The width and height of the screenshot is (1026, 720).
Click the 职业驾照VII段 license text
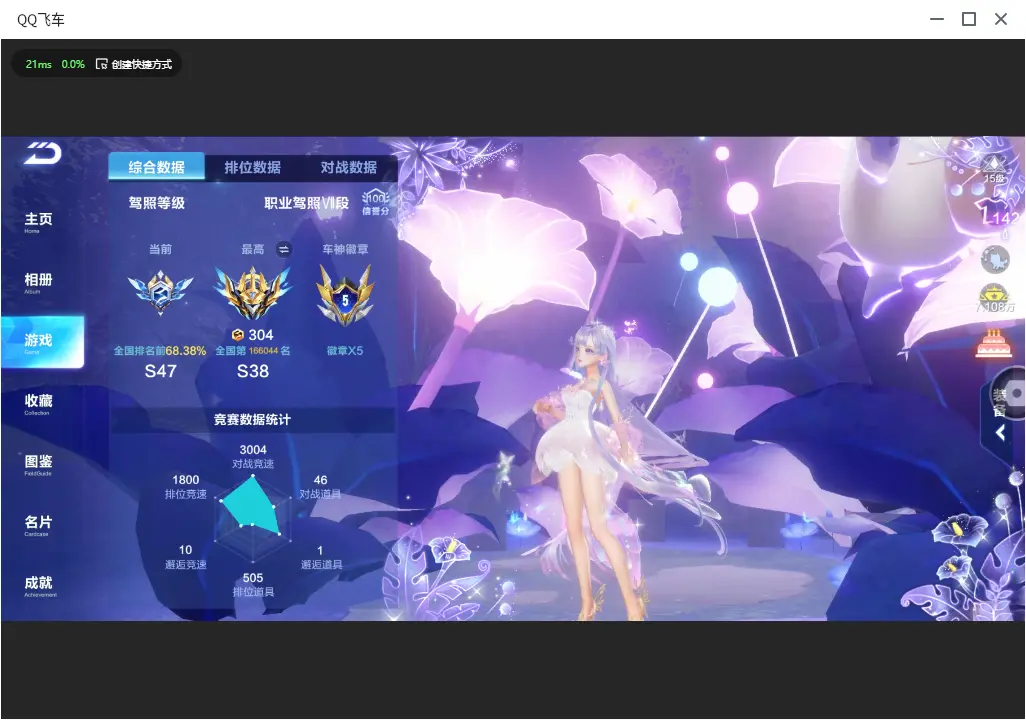click(306, 203)
